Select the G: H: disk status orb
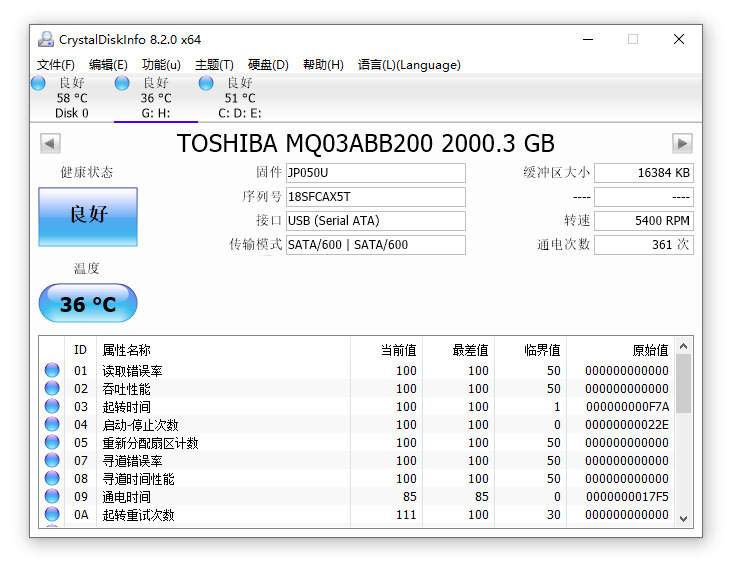The width and height of the screenshot is (737, 574). [122, 83]
